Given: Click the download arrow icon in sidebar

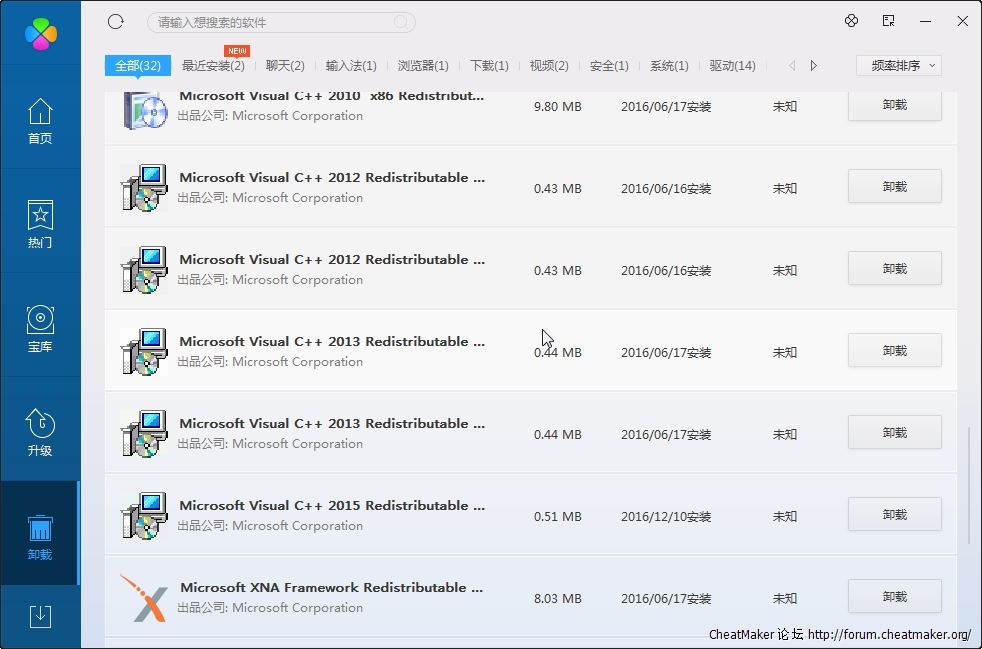Looking at the screenshot, I should 40,616.
